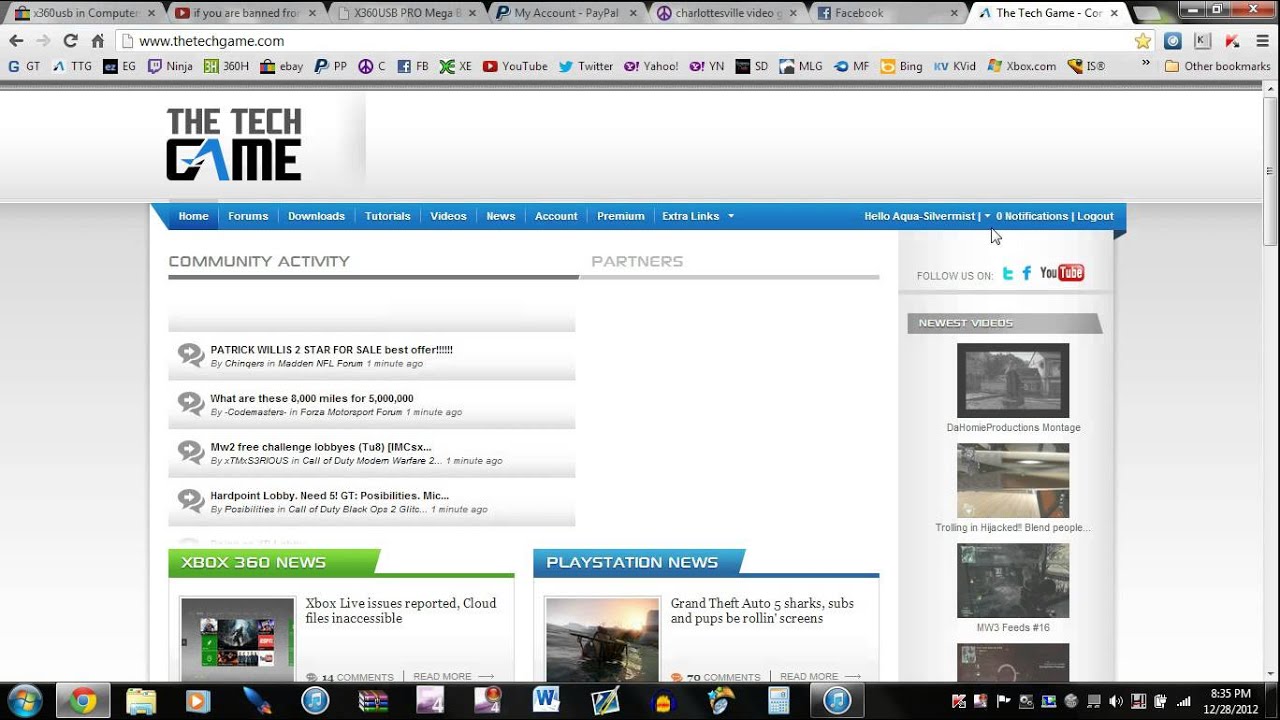Image resolution: width=1280 pixels, height=720 pixels.
Task: Expand the user dropdown arrow beside Aqua-Silvermist
Action: tap(987, 216)
